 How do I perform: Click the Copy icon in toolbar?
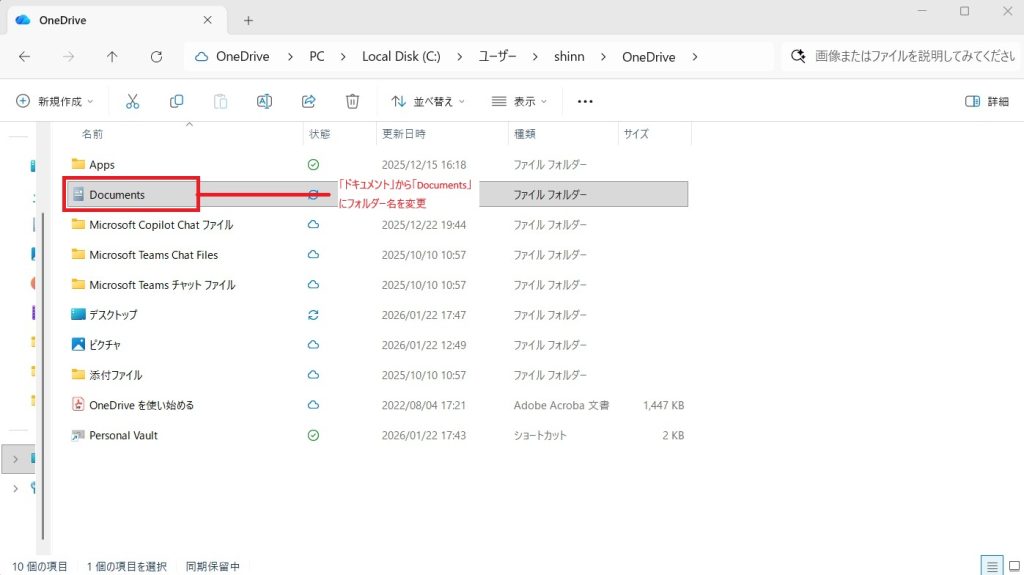(x=177, y=101)
